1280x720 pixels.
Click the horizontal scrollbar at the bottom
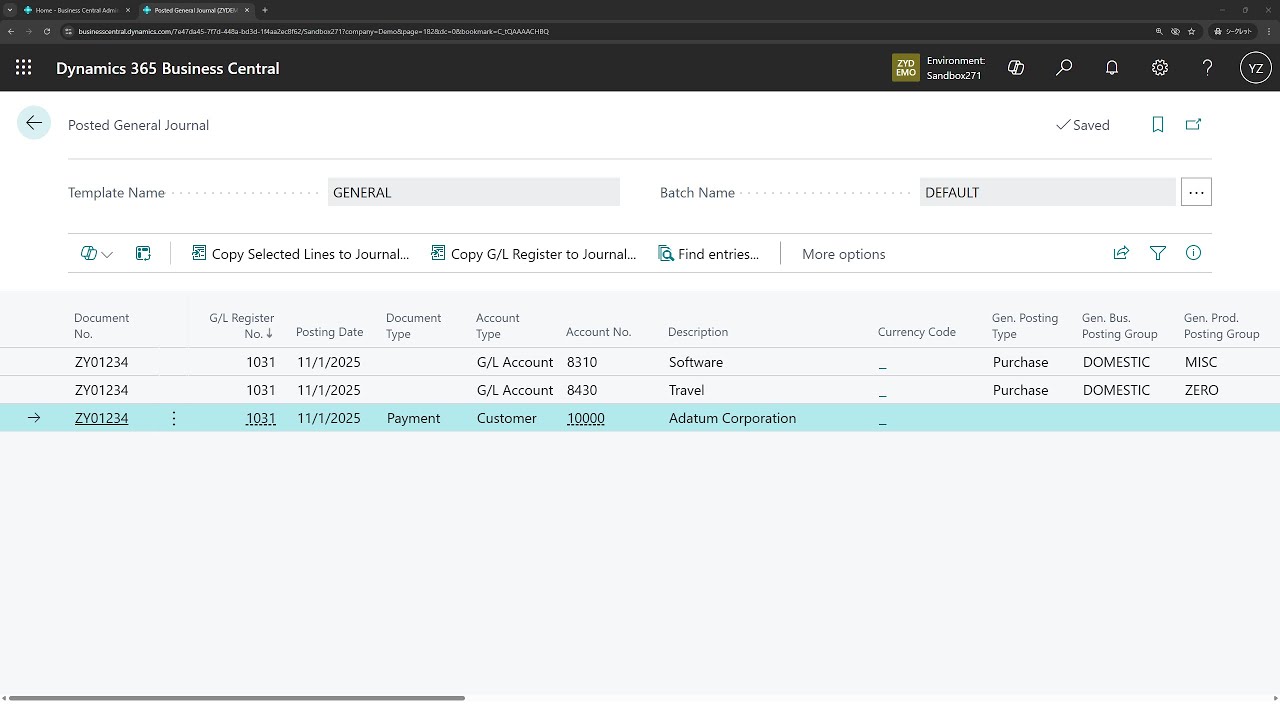[x=237, y=698]
